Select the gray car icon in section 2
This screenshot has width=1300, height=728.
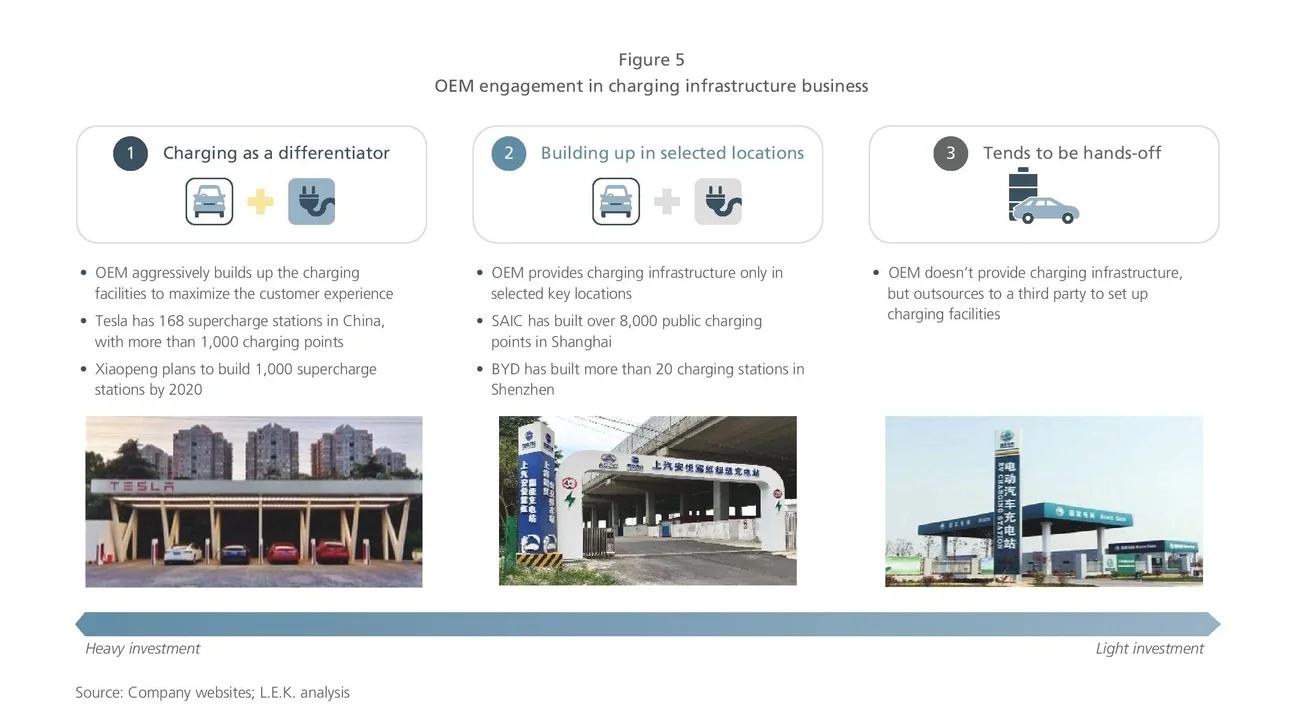tap(616, 201)
